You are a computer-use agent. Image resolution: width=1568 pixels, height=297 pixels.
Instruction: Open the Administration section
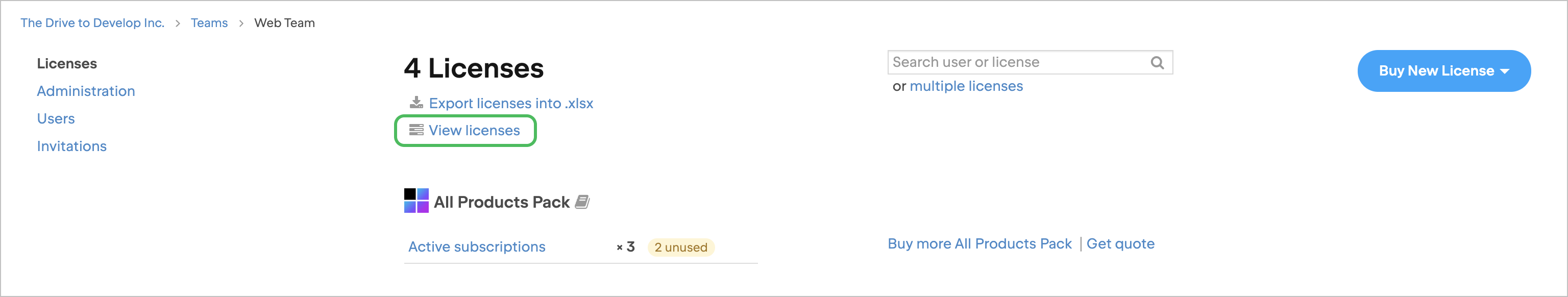(x=86, y=91)
